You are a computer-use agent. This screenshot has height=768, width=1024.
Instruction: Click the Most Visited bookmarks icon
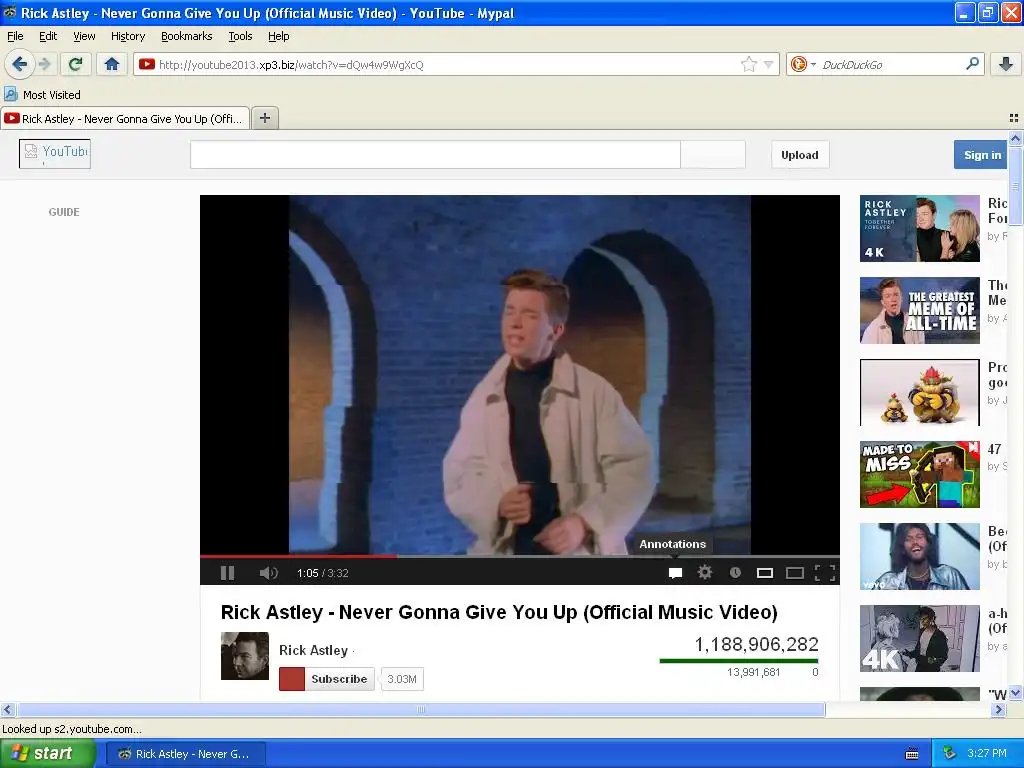(x=10, y=94)
